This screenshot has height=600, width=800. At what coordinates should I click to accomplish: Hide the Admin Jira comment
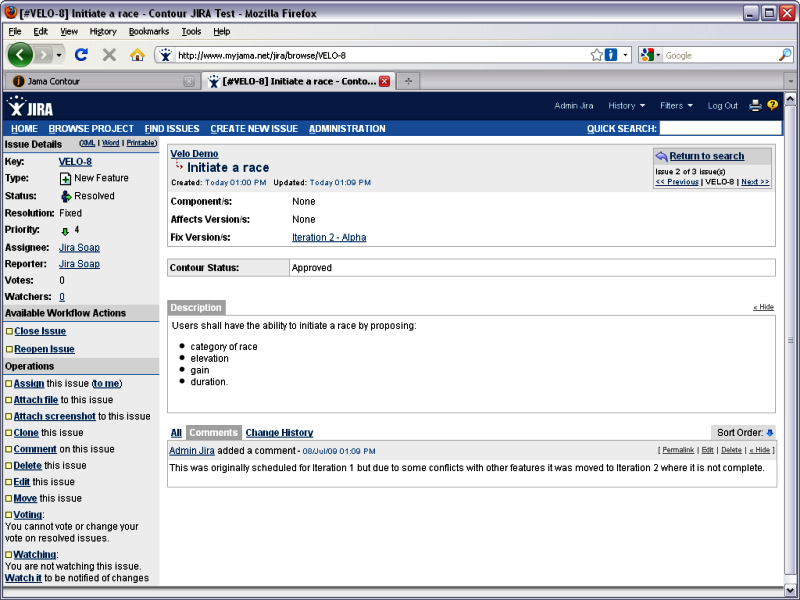coord(760,450)
